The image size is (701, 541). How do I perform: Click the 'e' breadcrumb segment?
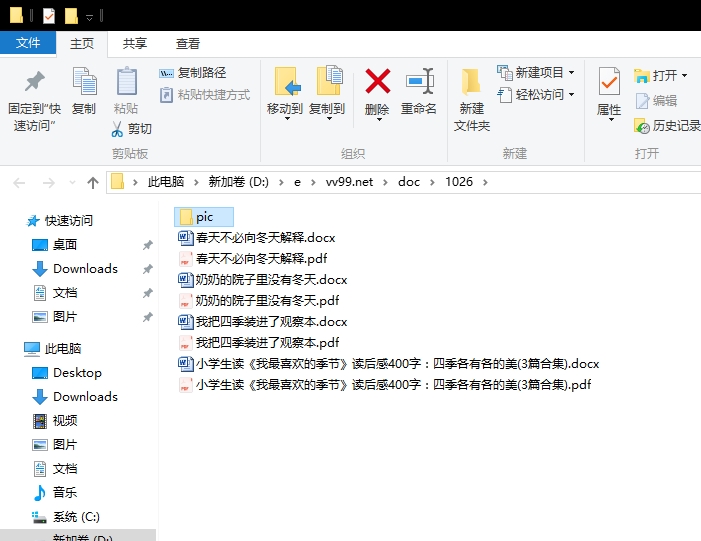tap(297, 182)
